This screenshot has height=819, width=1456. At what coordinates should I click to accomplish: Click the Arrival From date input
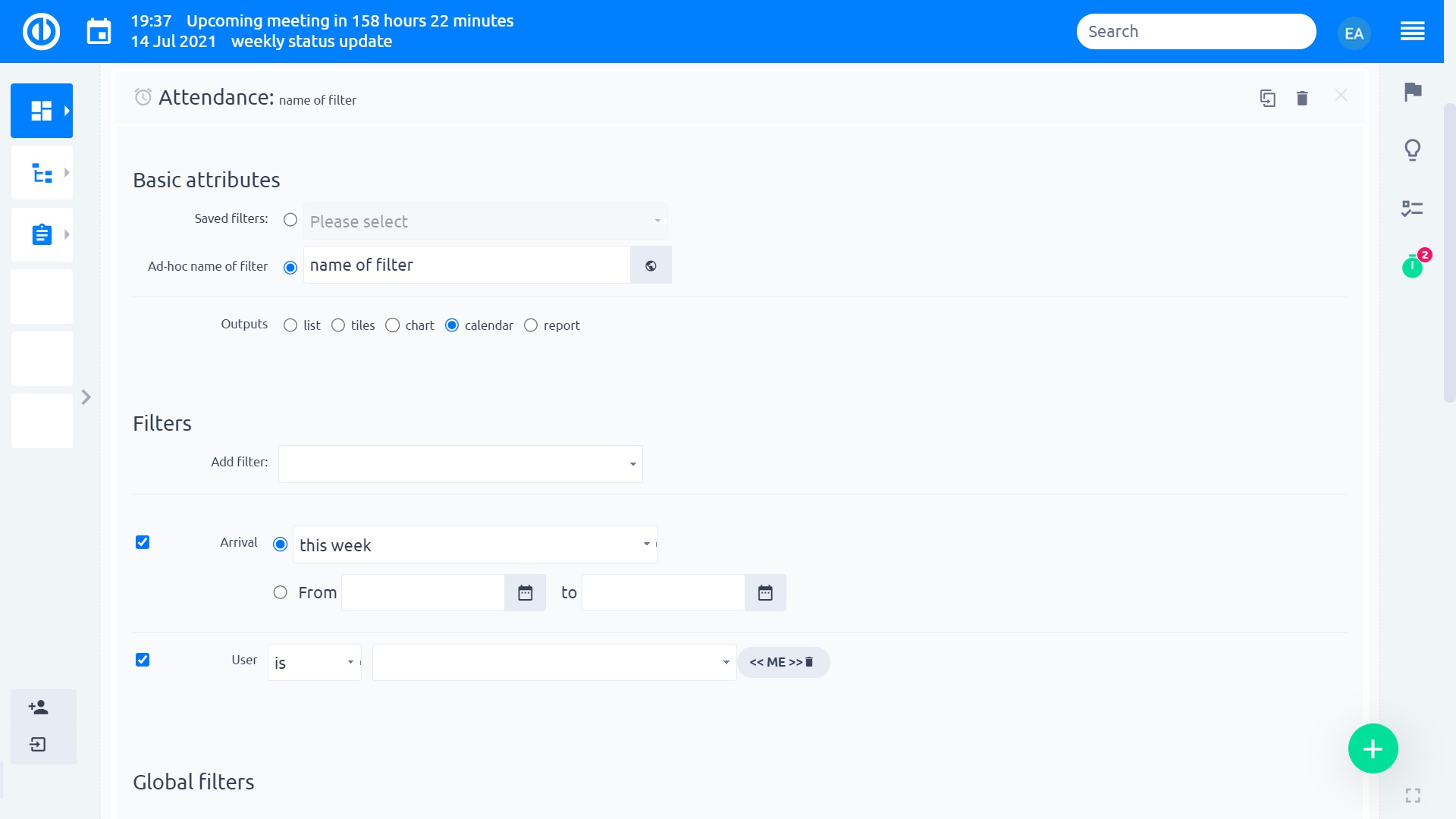pyautogui.click(x=423, y=593)
